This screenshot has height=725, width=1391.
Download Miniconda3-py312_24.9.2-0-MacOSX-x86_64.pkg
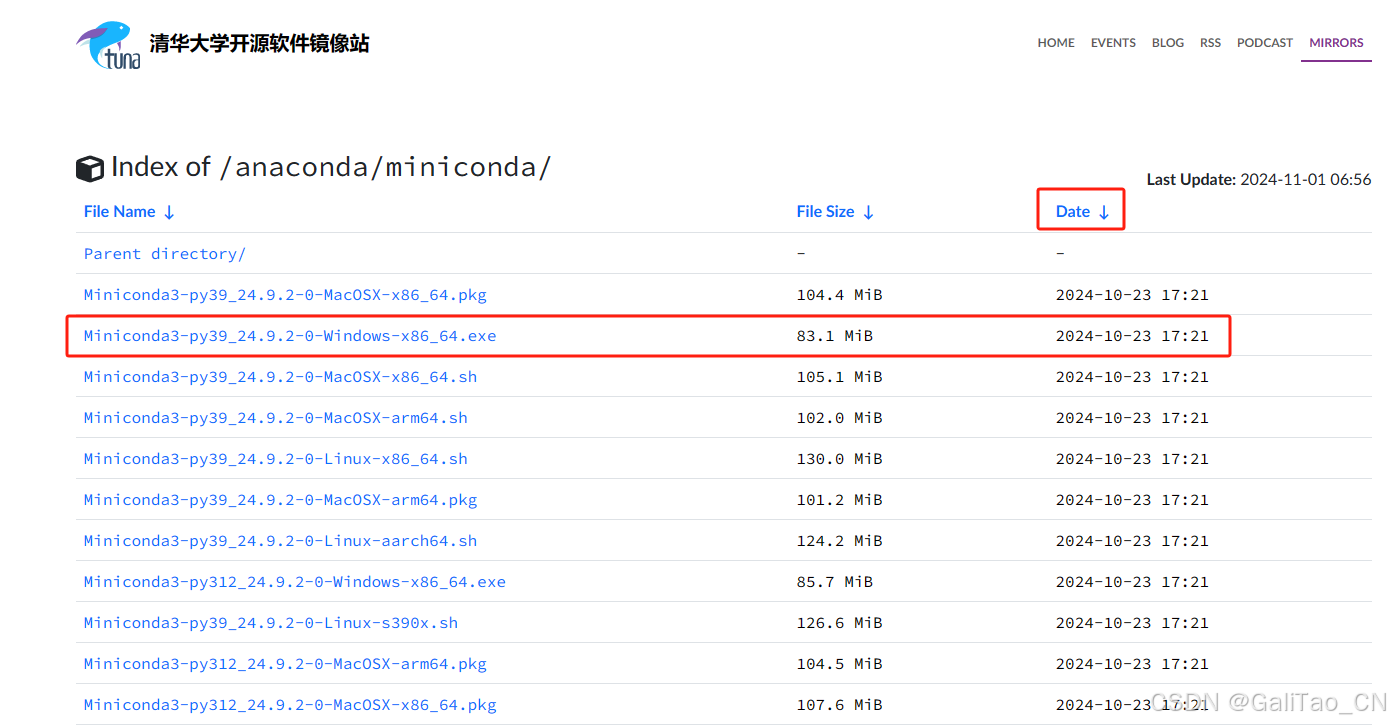tap(290, 705)
